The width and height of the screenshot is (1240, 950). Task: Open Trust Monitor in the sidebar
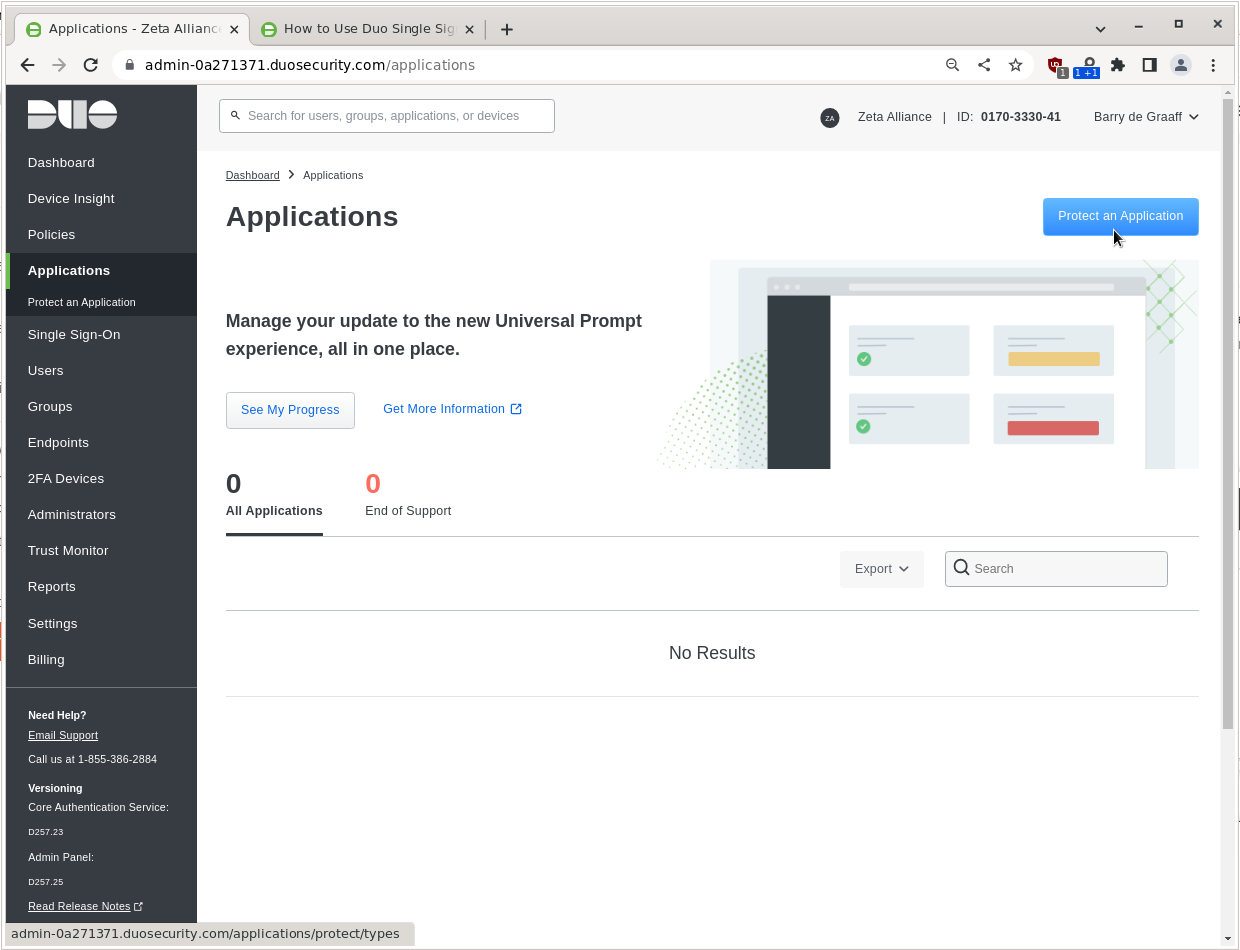tap(68, 550)
